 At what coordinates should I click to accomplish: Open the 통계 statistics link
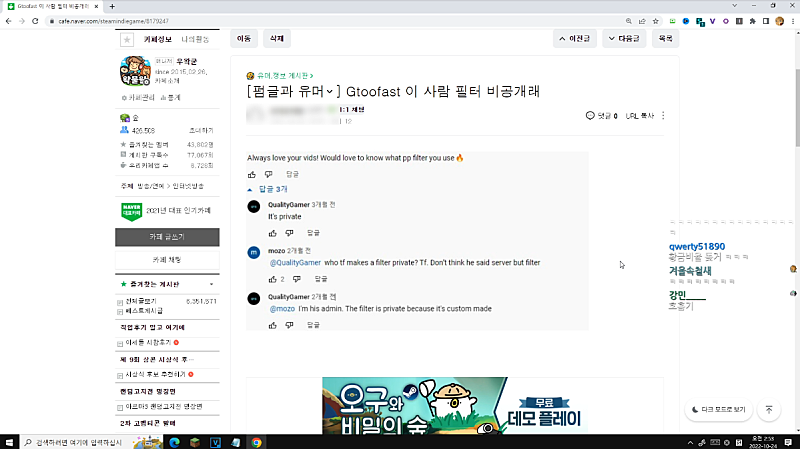[x=171, y=97]
